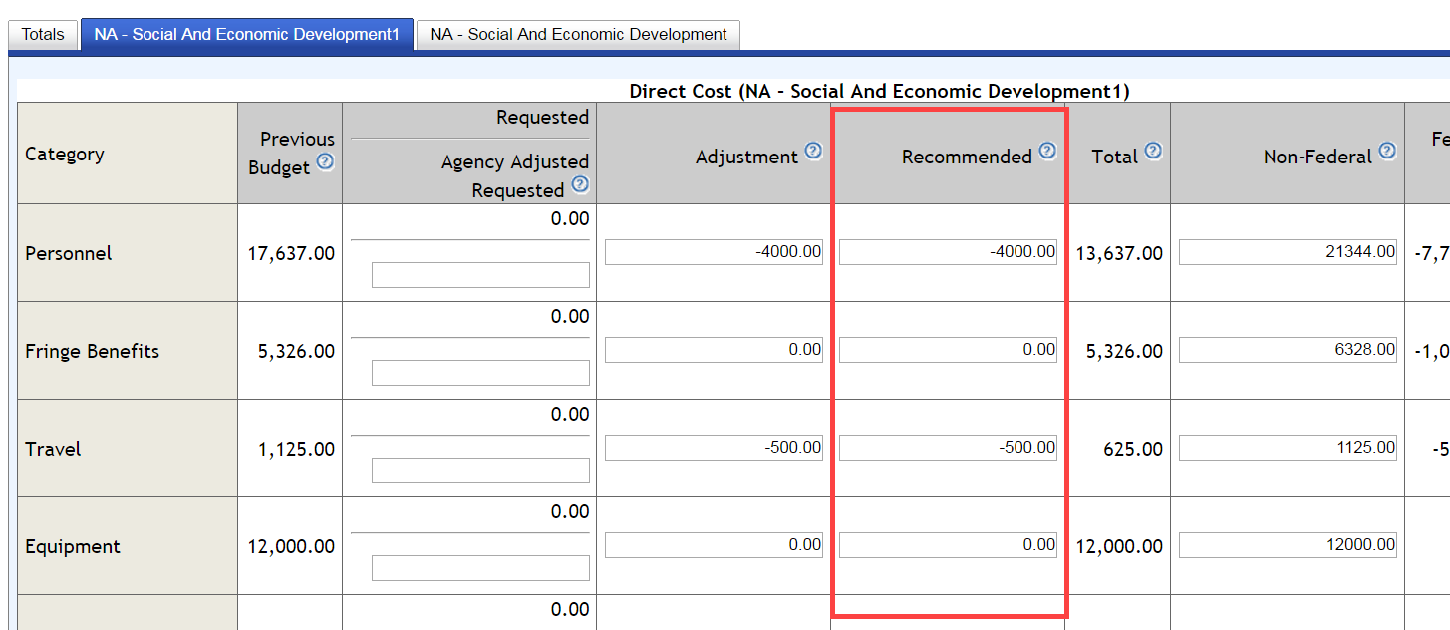Click help icon next to Previous Budget

[x=325, y=162]
